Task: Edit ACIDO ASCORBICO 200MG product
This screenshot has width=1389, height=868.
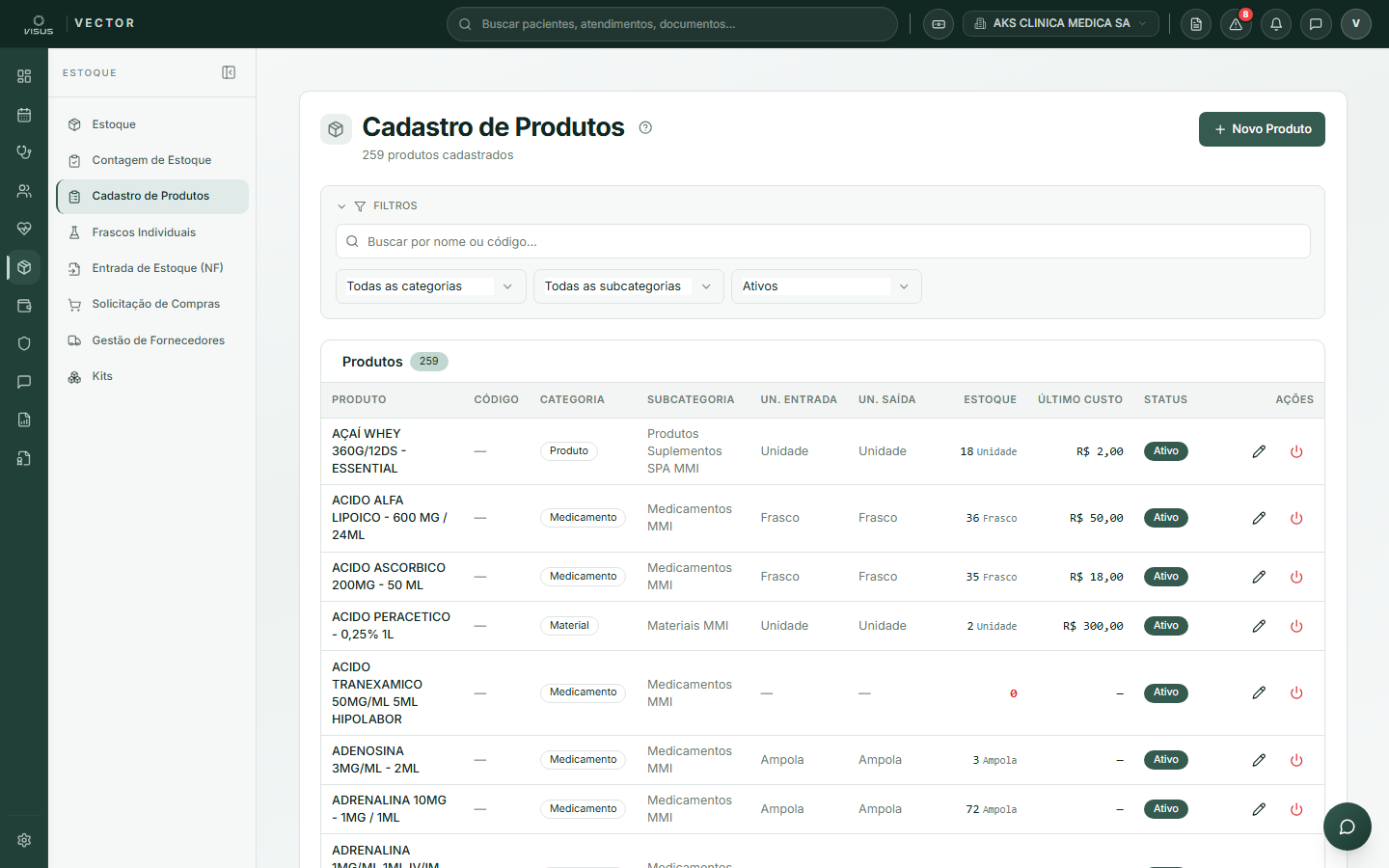Action: click(x=1259, y=577)
